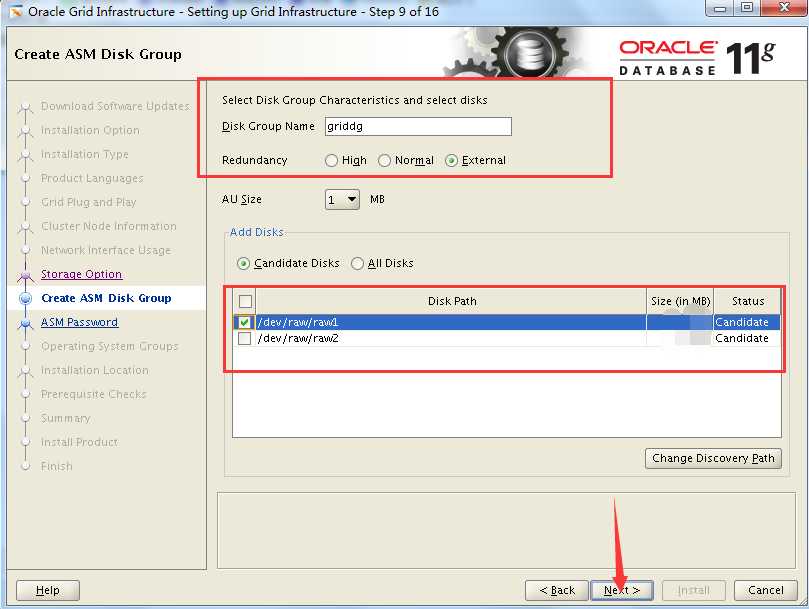Click Cluster Node Information step label
This screenshot has height=609, width=809.
pos(109,226)
